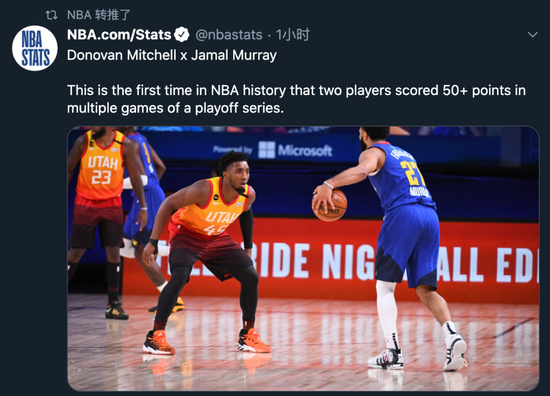
Task: Click the retweet icon above the tweet
Action: (x=51, y=15)
